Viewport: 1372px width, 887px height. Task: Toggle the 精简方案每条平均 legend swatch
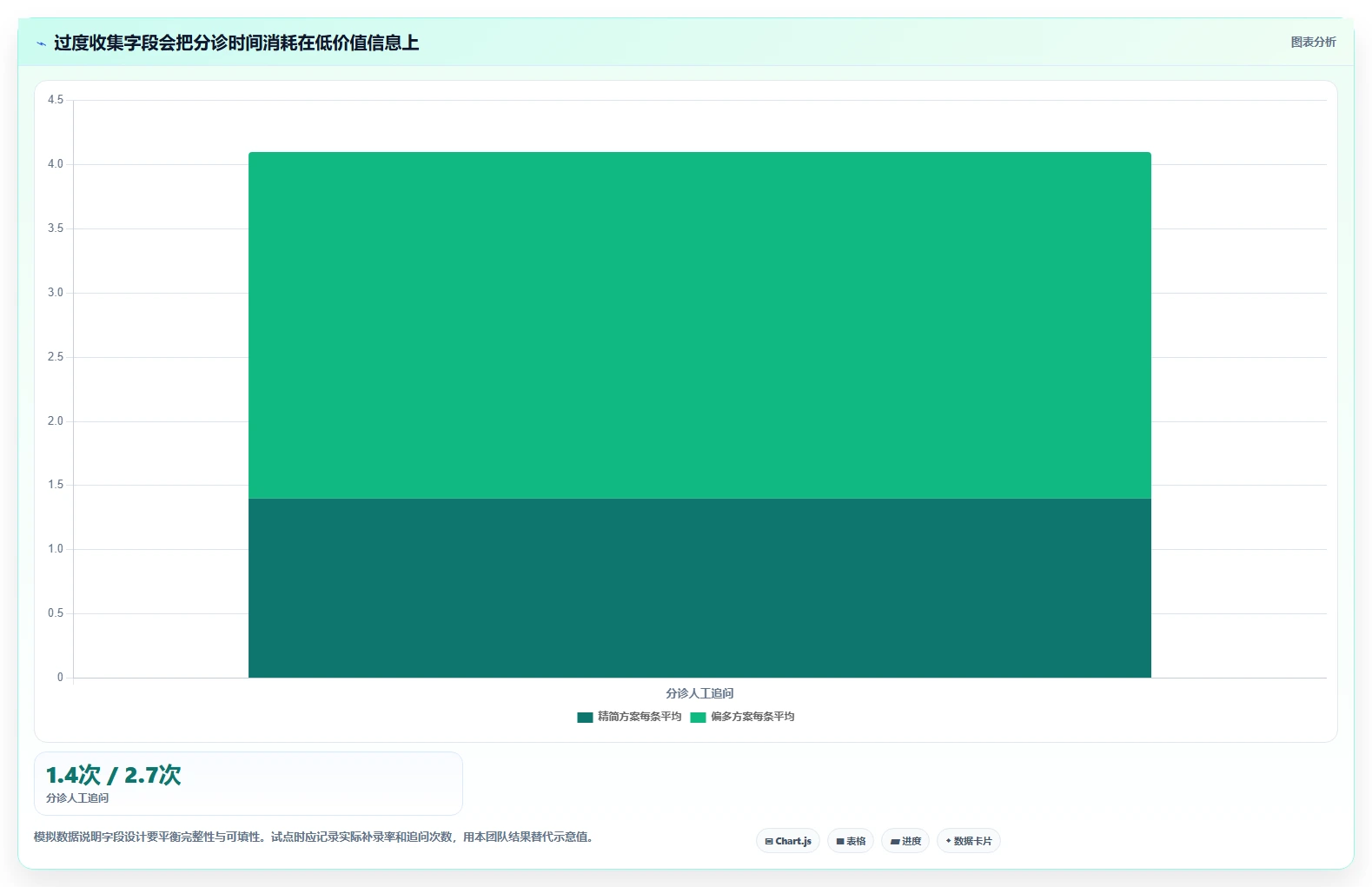[585, 717]
